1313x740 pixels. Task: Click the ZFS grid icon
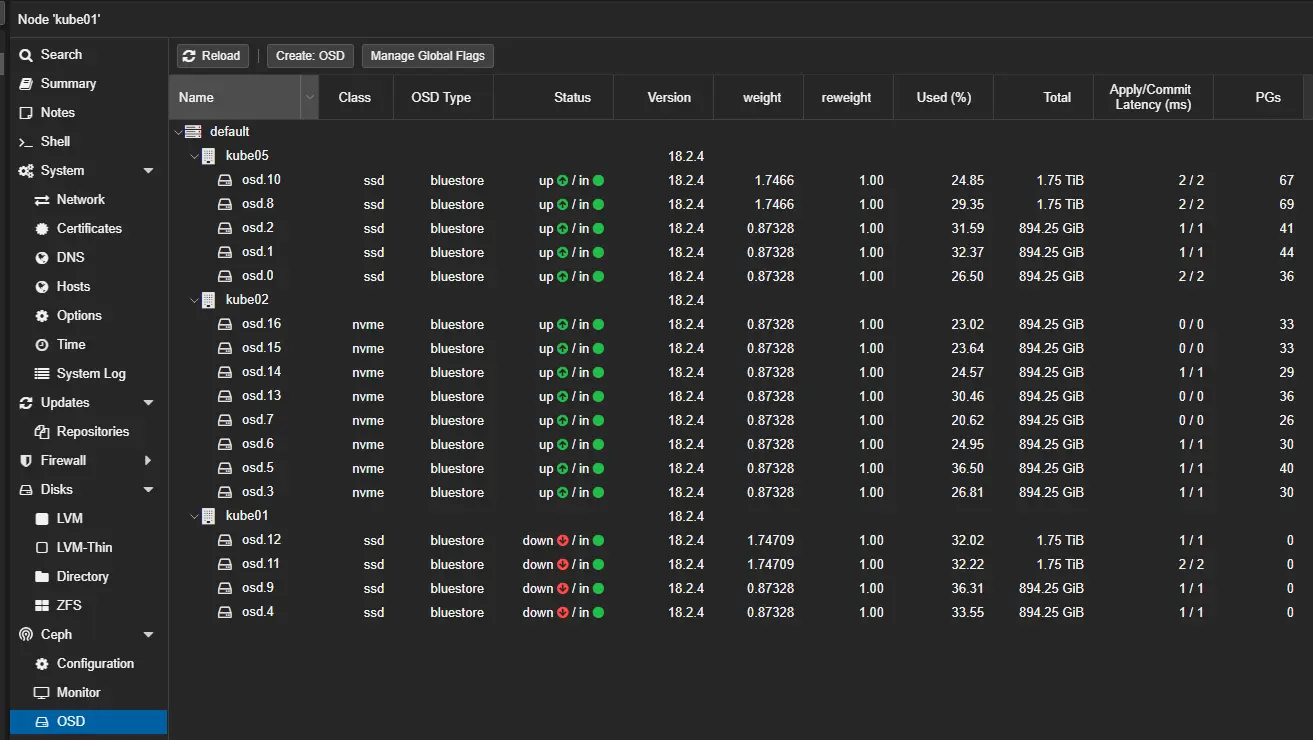click(x=42, y=606)
